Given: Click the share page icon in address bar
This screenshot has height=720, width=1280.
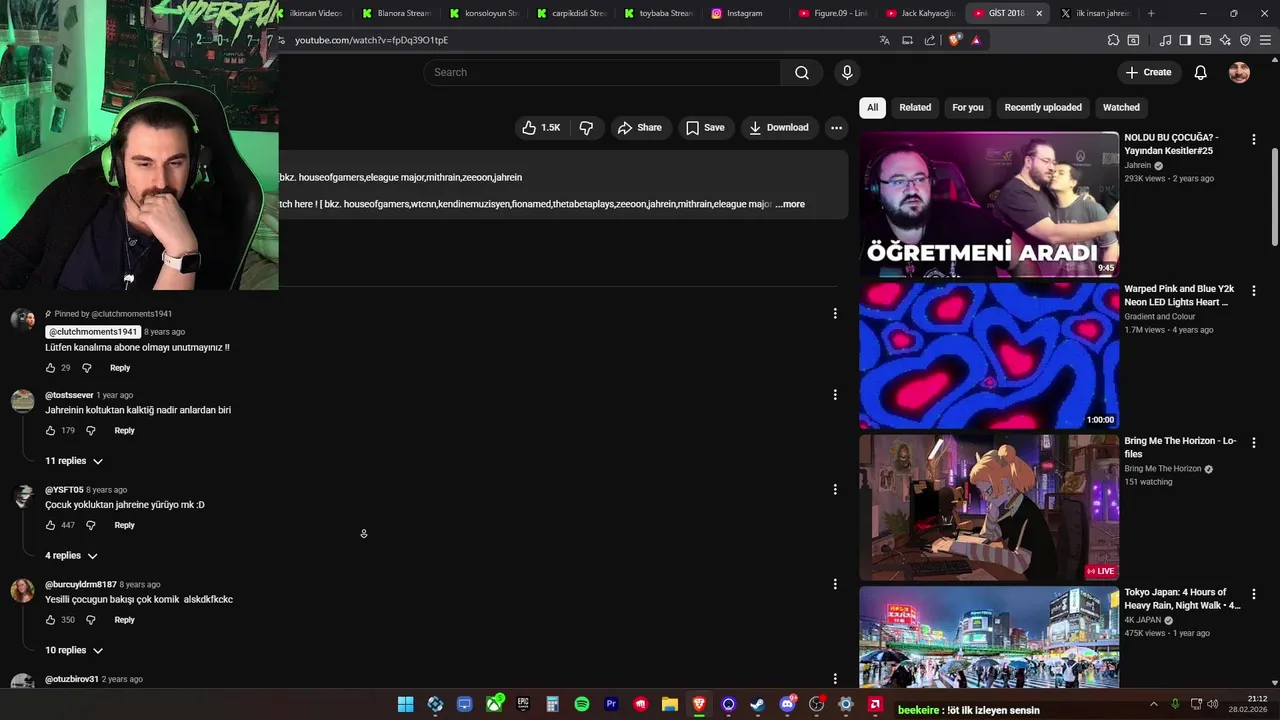Looking at the screenshot, I should [930, 40].
